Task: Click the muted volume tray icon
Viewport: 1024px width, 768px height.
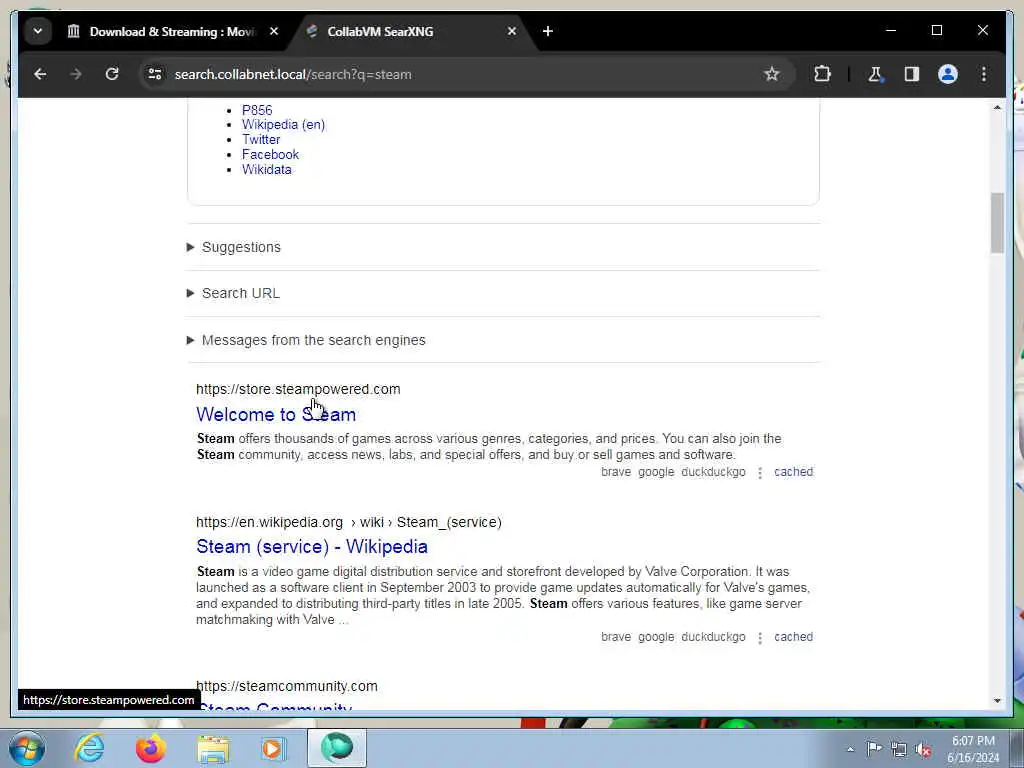Action: [923, 750]
